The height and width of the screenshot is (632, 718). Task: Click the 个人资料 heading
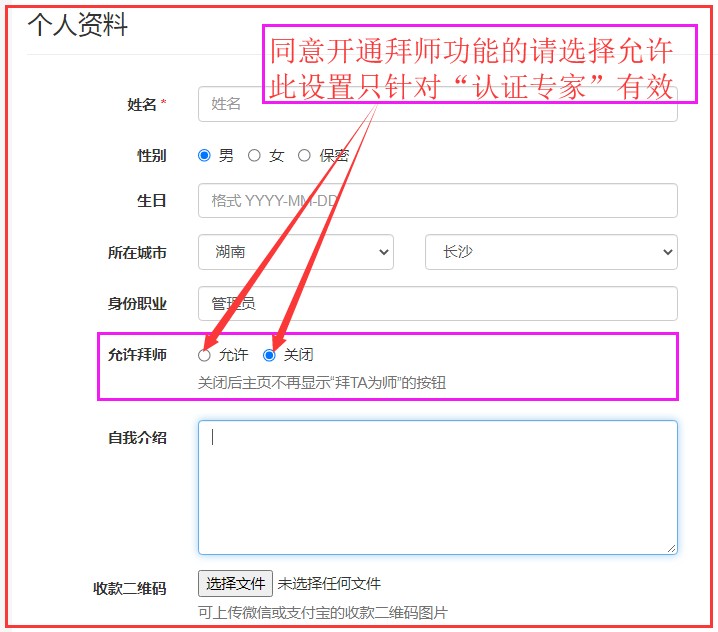pos(77,24)
